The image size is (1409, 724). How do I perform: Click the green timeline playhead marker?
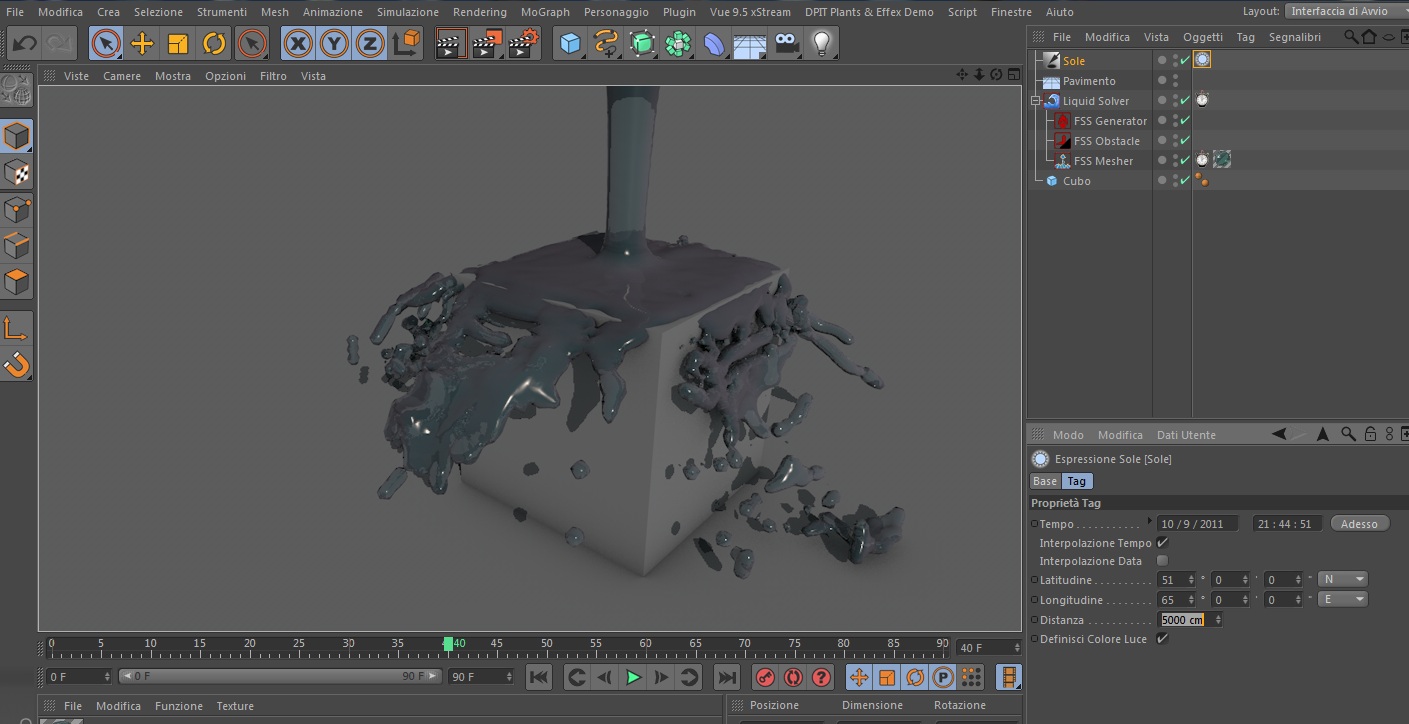coord(448,644)
